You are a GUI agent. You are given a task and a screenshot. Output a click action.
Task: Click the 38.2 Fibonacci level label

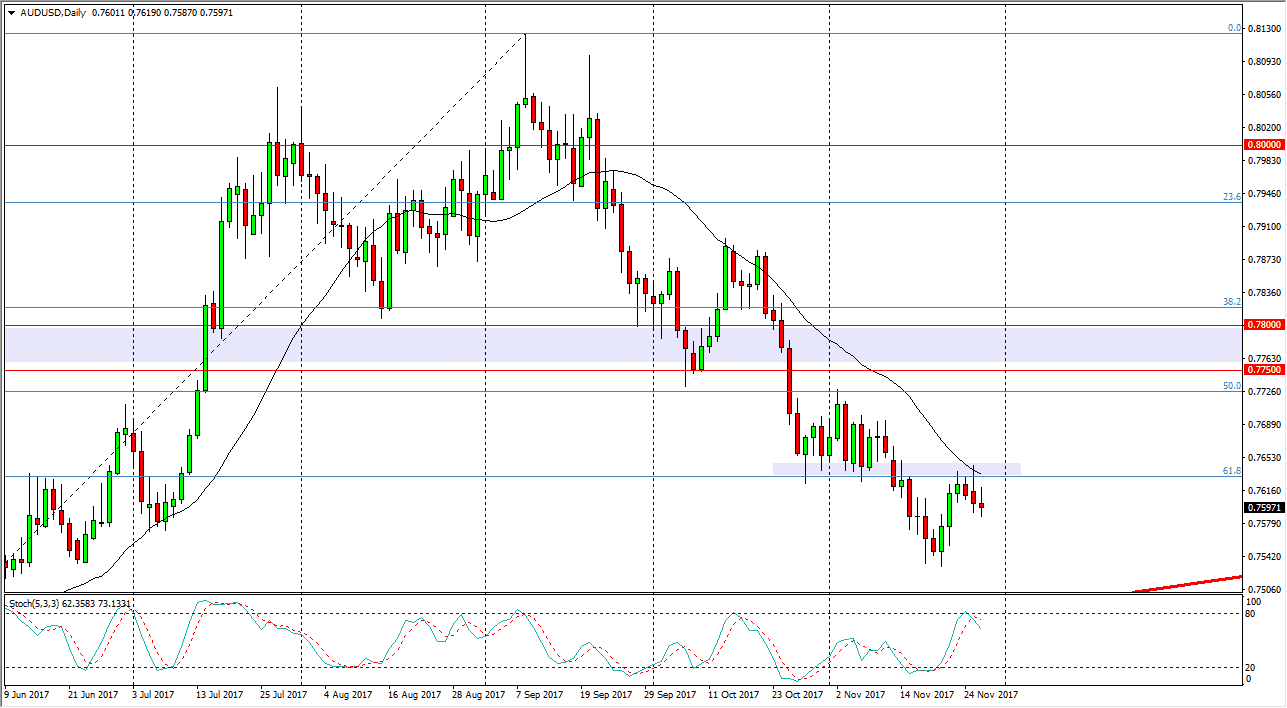[1230, 302]
